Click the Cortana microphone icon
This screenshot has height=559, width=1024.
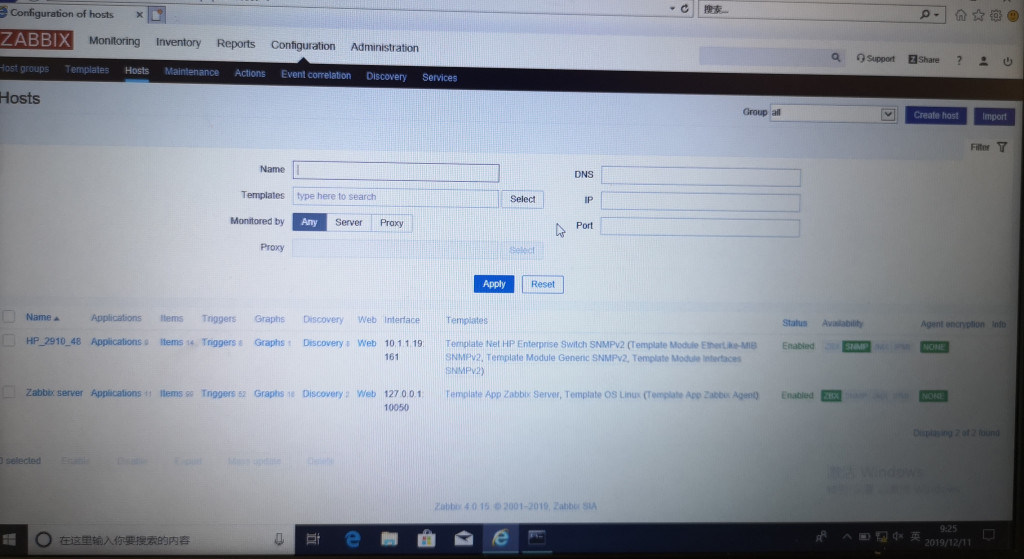[279, 539]
